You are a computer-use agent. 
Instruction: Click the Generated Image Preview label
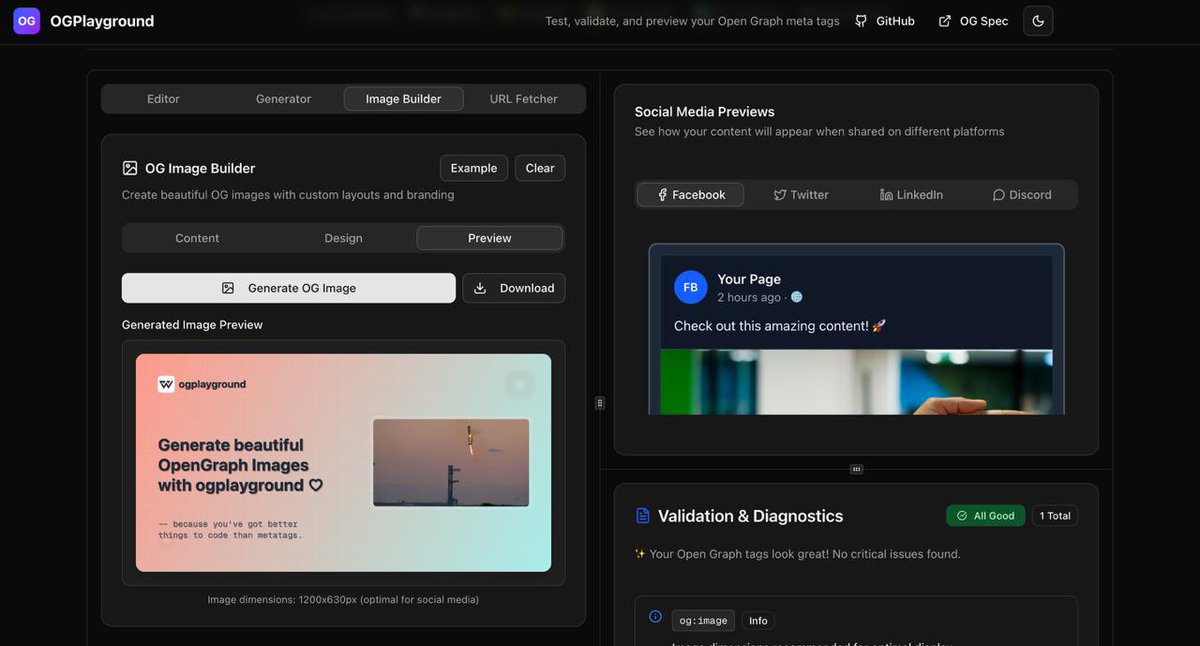tap(192, 325)
